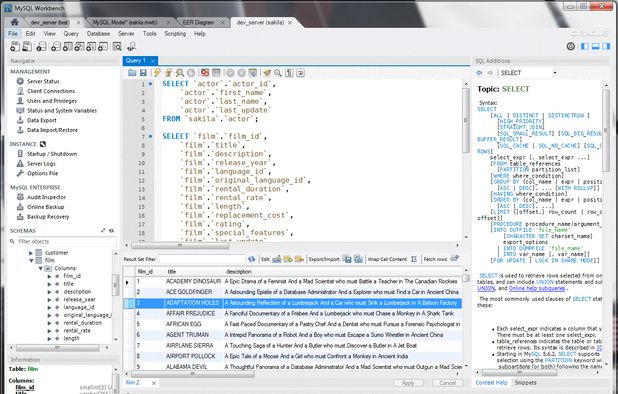Toggle the right sidebar panel visibility icon
The image size is (618, 394).
[x=606, y=46]
